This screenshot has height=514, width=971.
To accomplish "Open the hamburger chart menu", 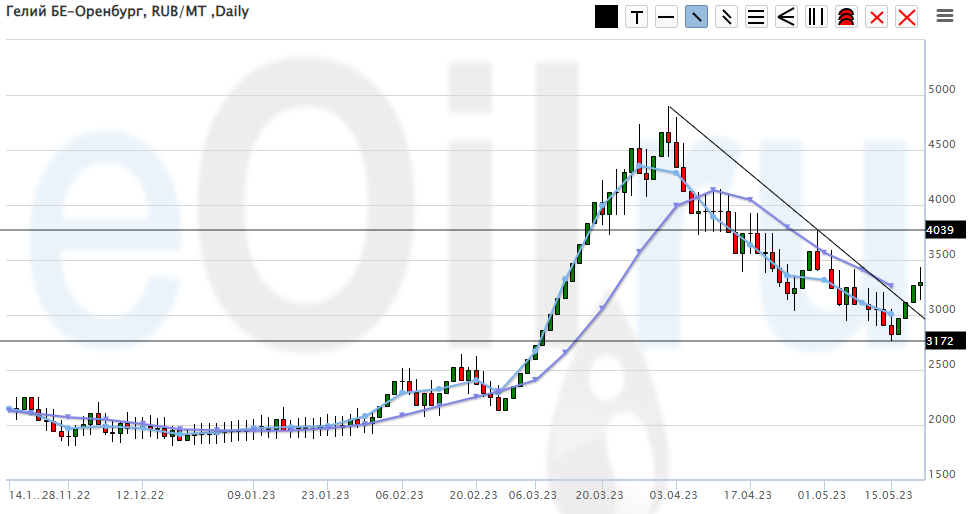I will click(x=945, y=16).
